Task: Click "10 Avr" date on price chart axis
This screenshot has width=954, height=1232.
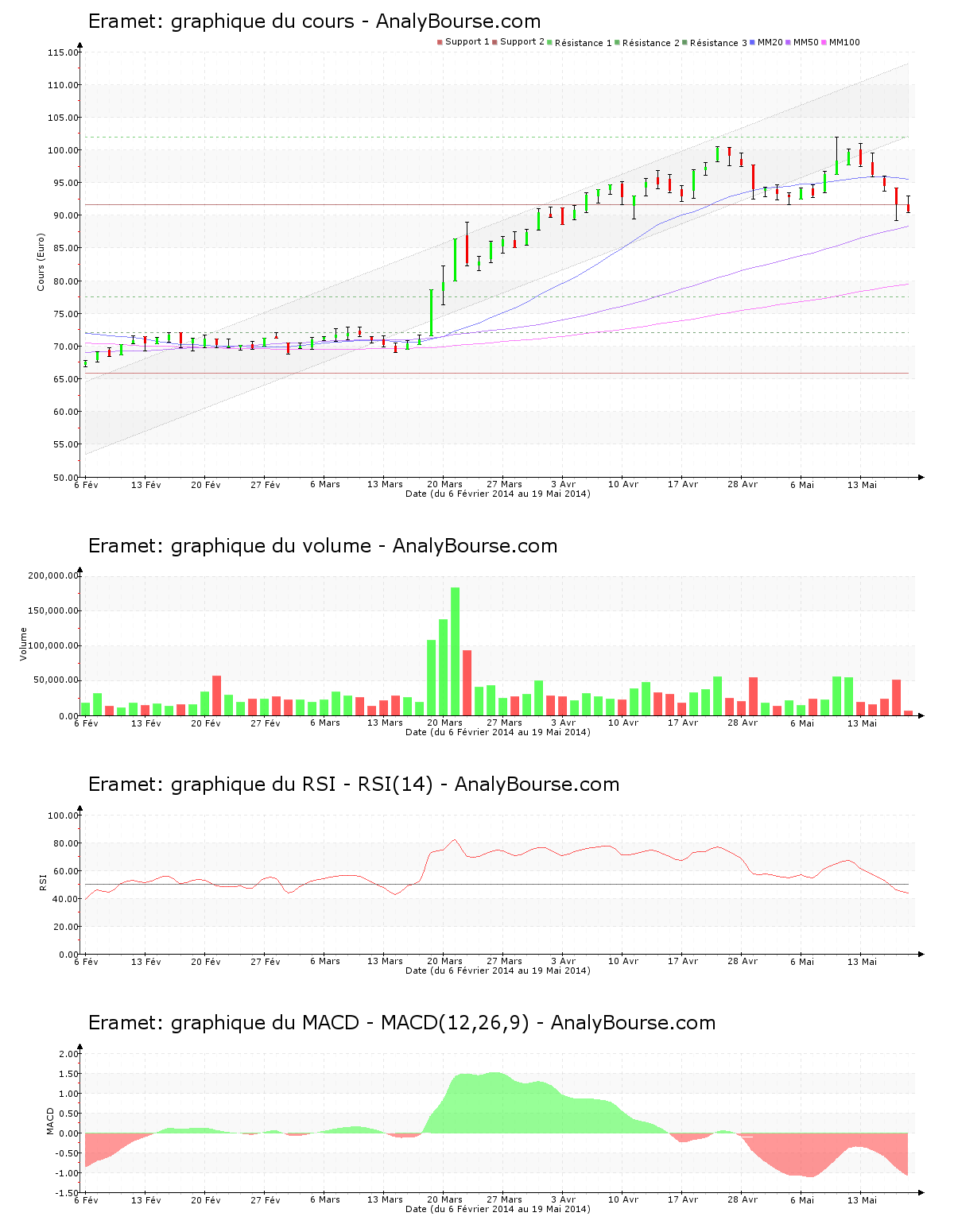Action: pos(623,485)
